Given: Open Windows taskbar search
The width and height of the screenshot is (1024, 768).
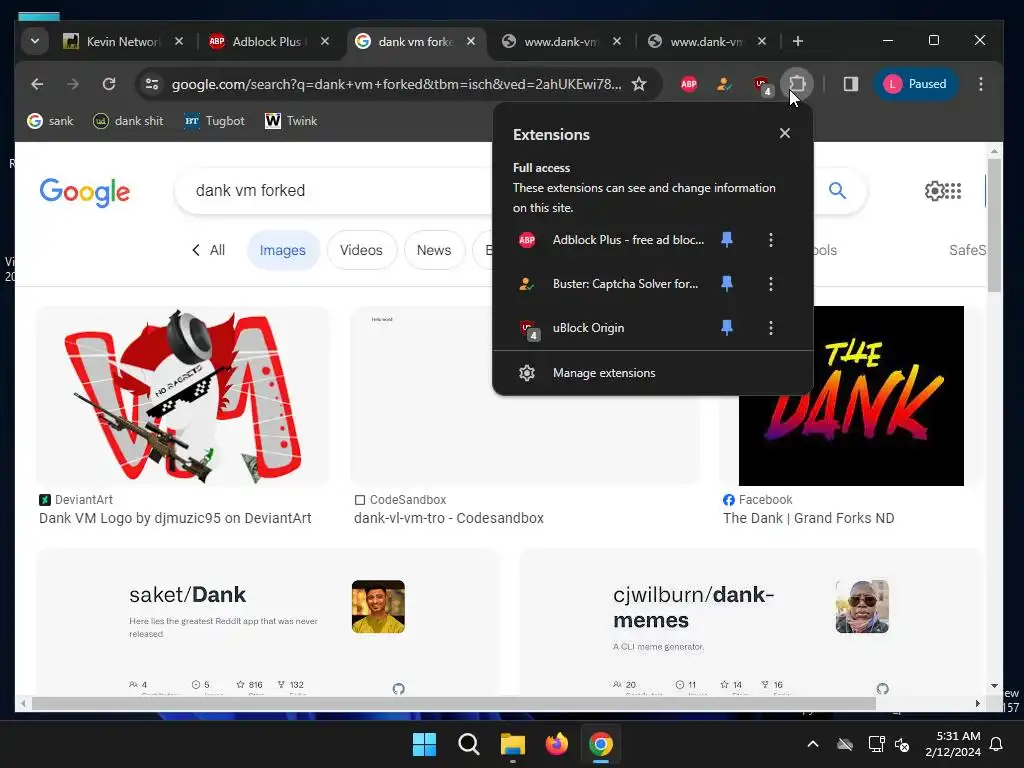Looking at the screenshot, I should [x=468, y=744].
